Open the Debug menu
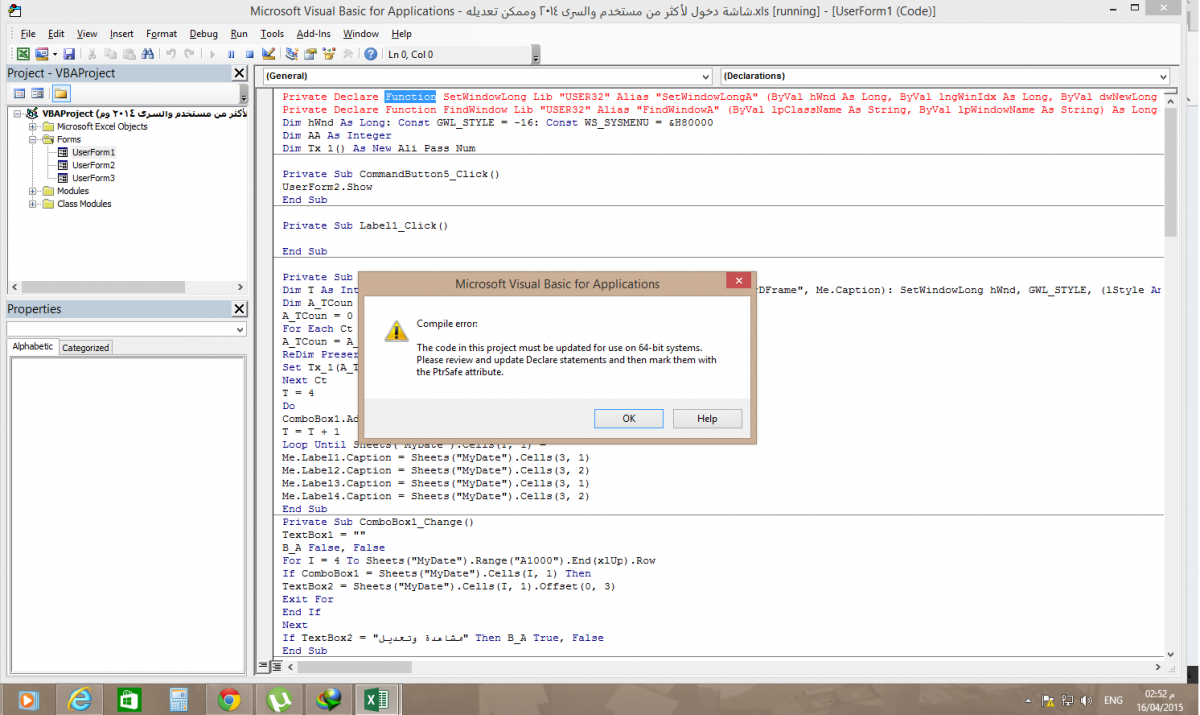1200x715 pixels. [203, 34]
